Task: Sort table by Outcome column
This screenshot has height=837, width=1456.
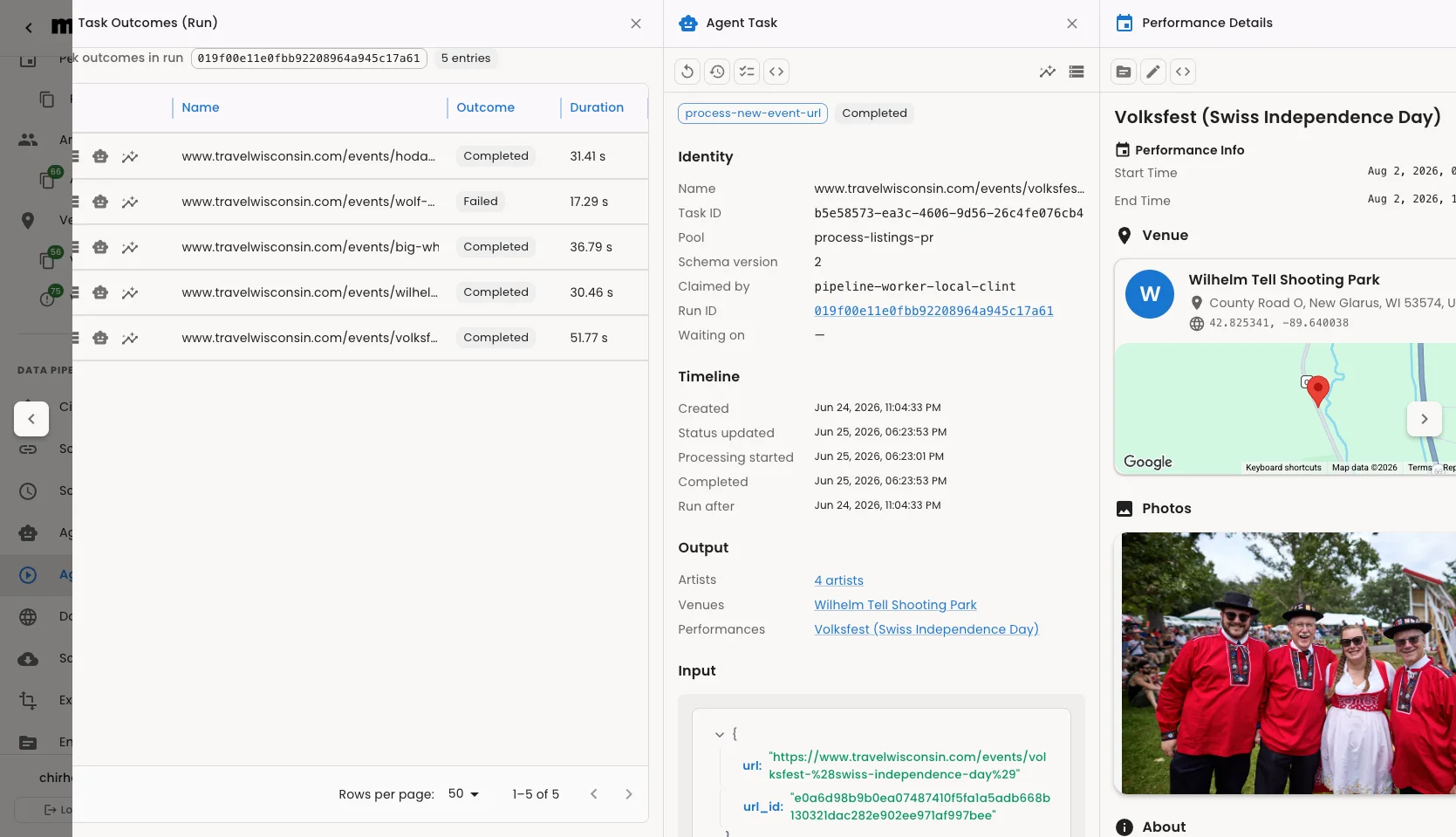Action: (x=485, y=107)
